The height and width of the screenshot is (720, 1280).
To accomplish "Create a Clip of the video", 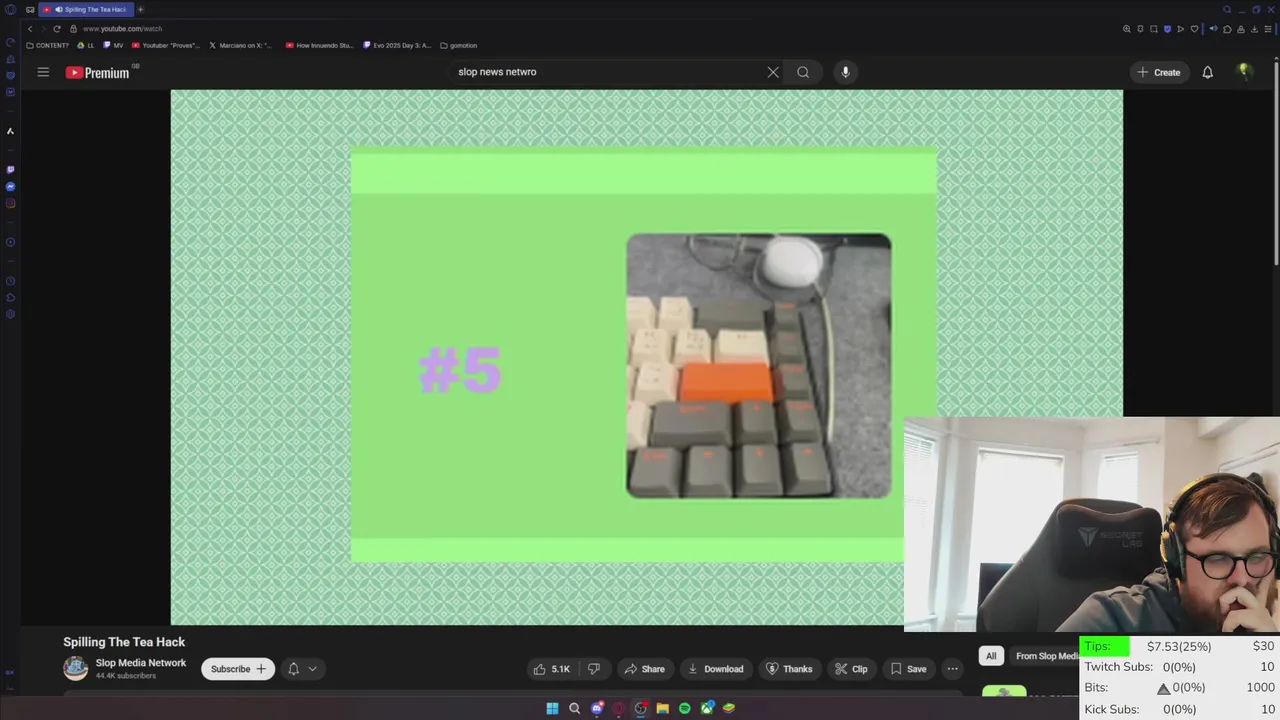I will 851,669.
